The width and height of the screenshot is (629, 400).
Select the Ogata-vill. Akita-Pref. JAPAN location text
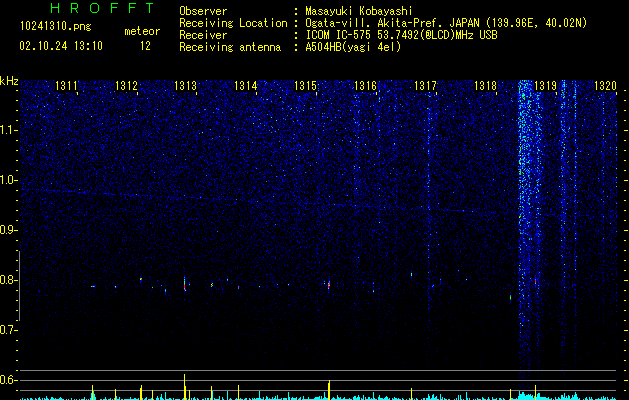point(446,23)
